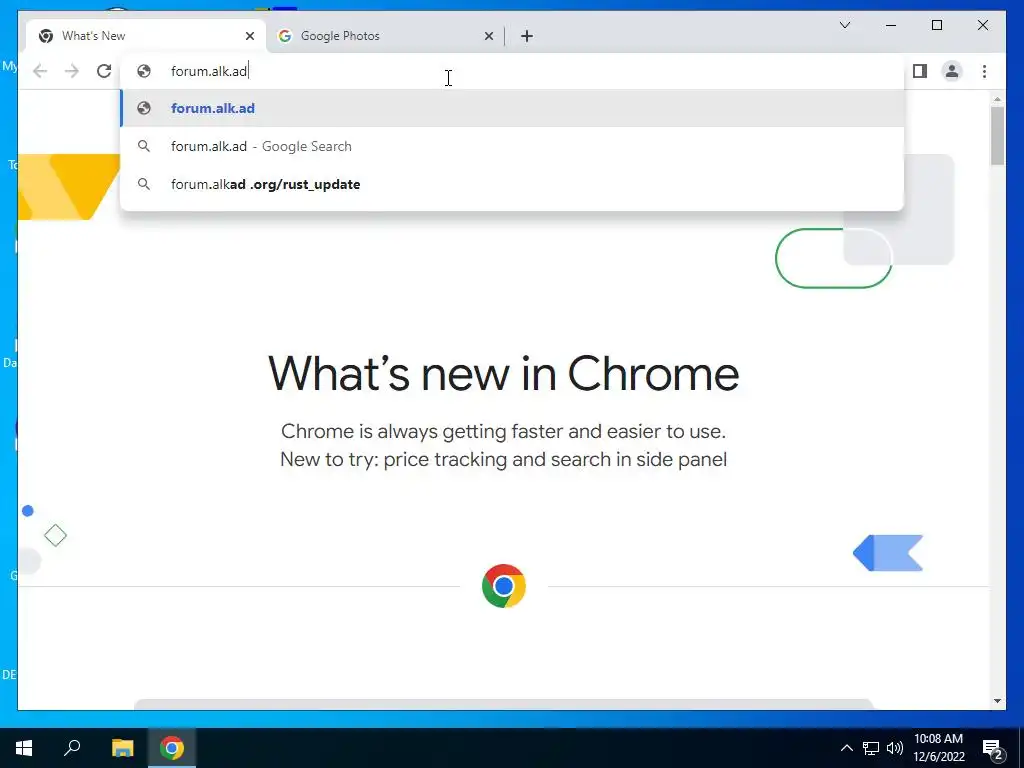
Task: Click the Chrome taskbar icon
Action: [x=172, y=748]
